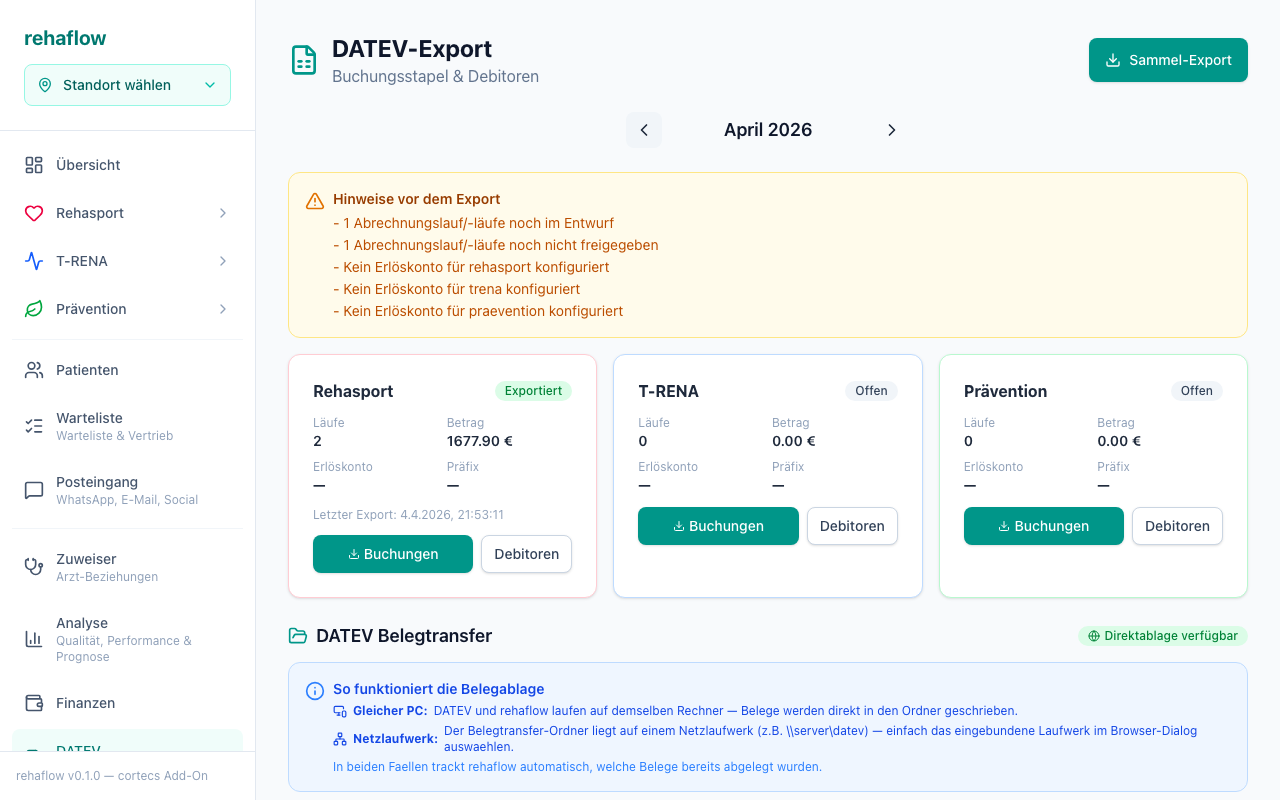Expand the Prävention submenu chevron
The width and height of the screenshot is (1280, 800).
pyautogui.click(x=222, y=308)
